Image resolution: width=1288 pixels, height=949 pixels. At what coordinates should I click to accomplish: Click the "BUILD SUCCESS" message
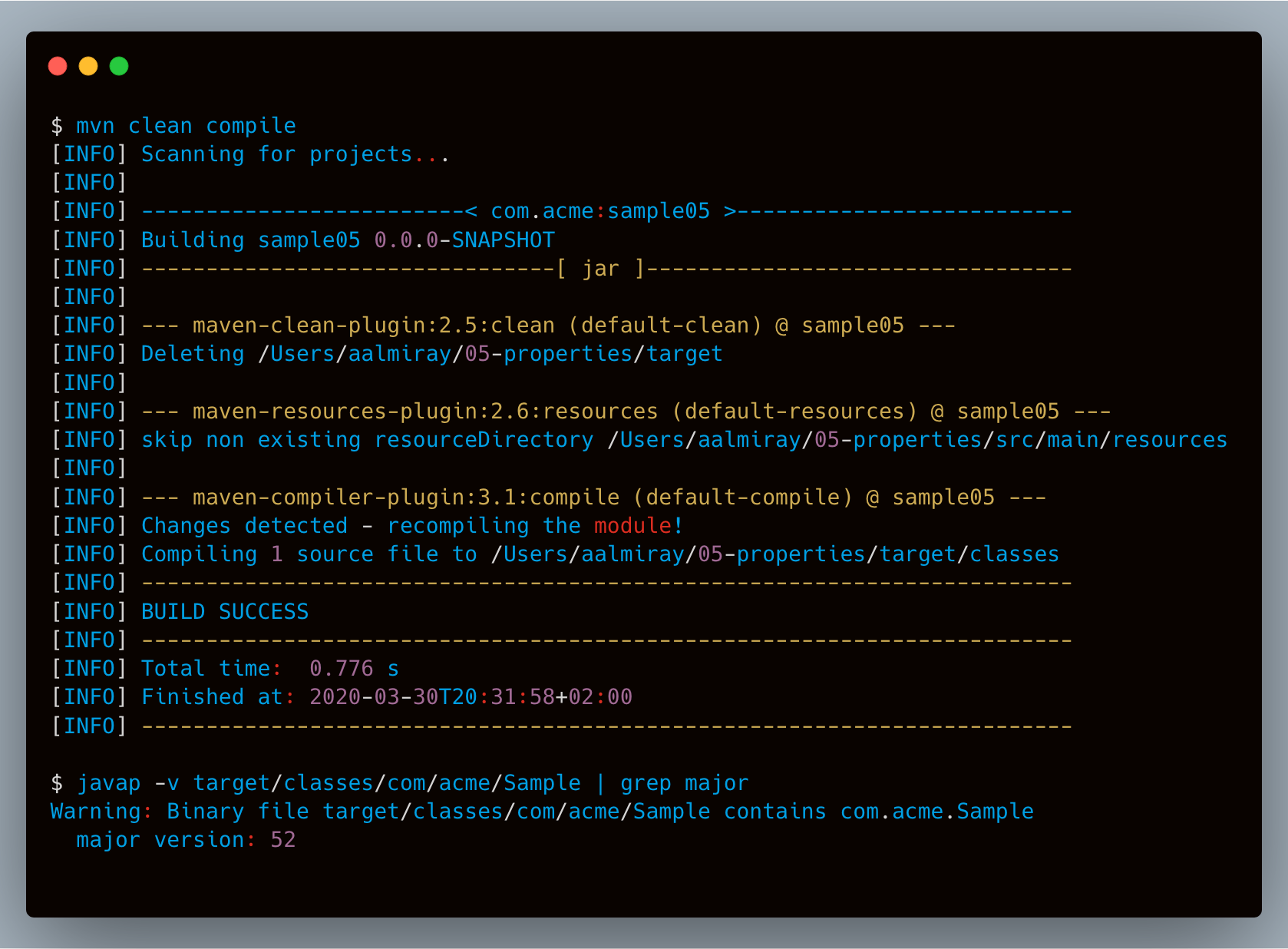click(x=225, y=612)
